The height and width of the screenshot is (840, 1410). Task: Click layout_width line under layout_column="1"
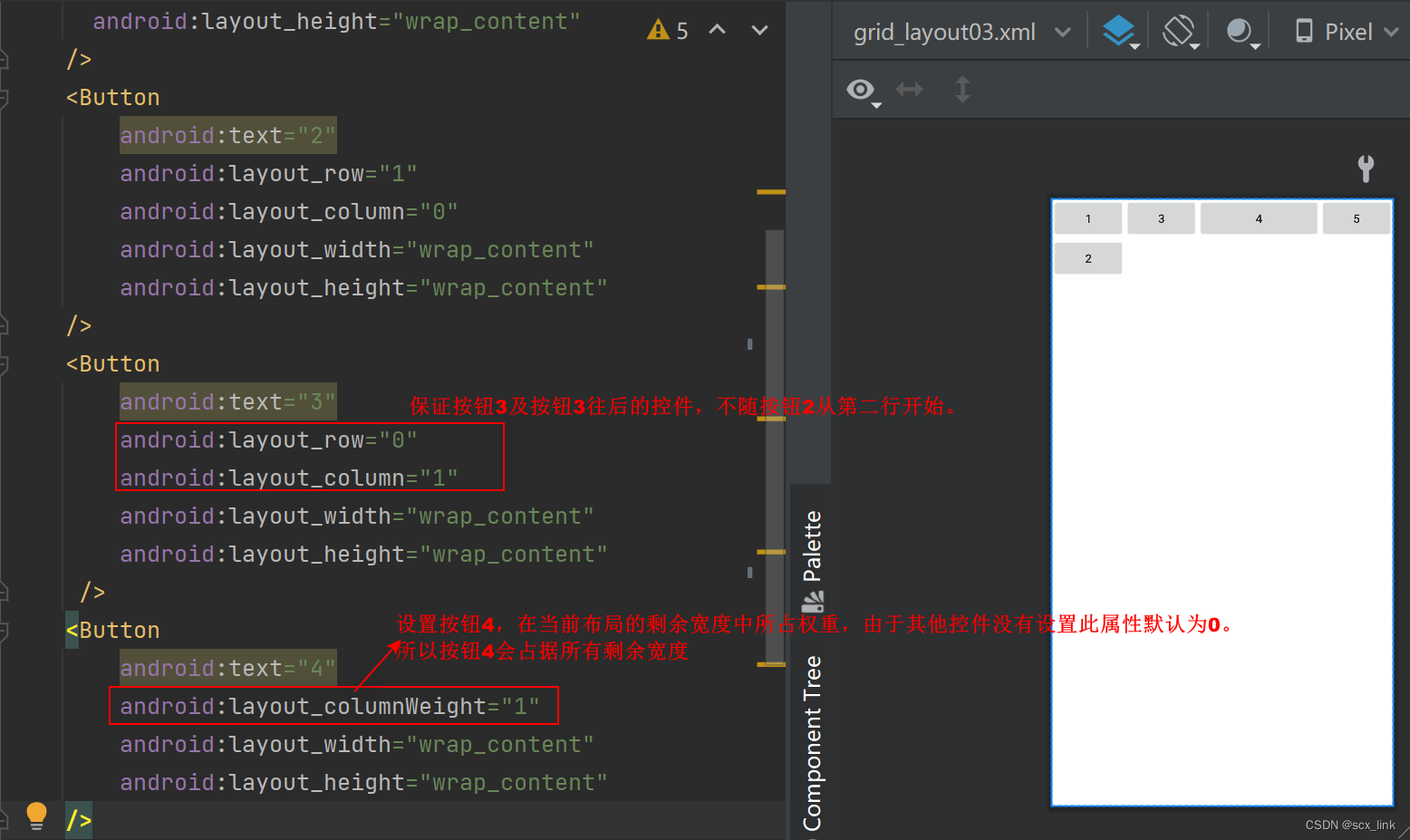(x=357, y=516)
